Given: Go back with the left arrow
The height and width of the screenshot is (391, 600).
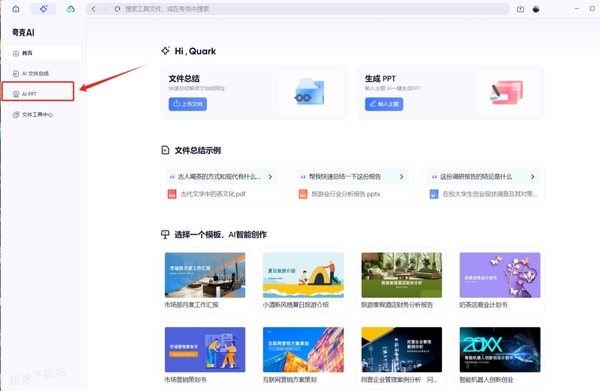Looking at the screenshot, I should 93,9.
